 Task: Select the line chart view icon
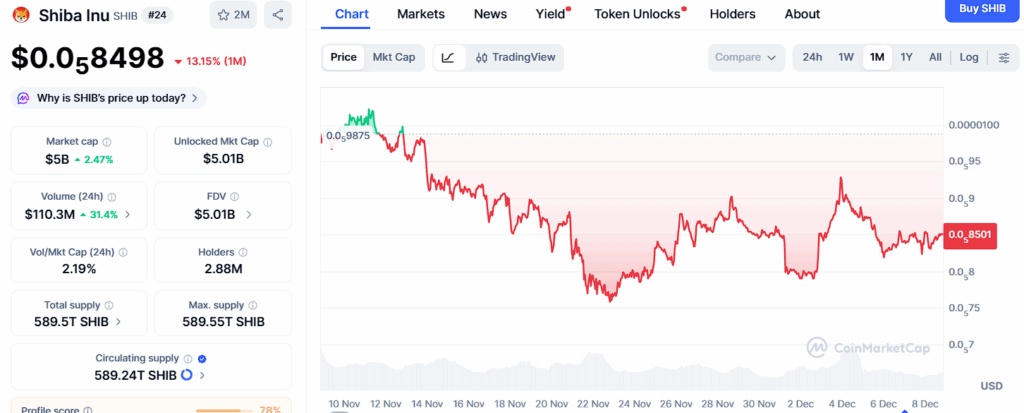pos(448,57)
